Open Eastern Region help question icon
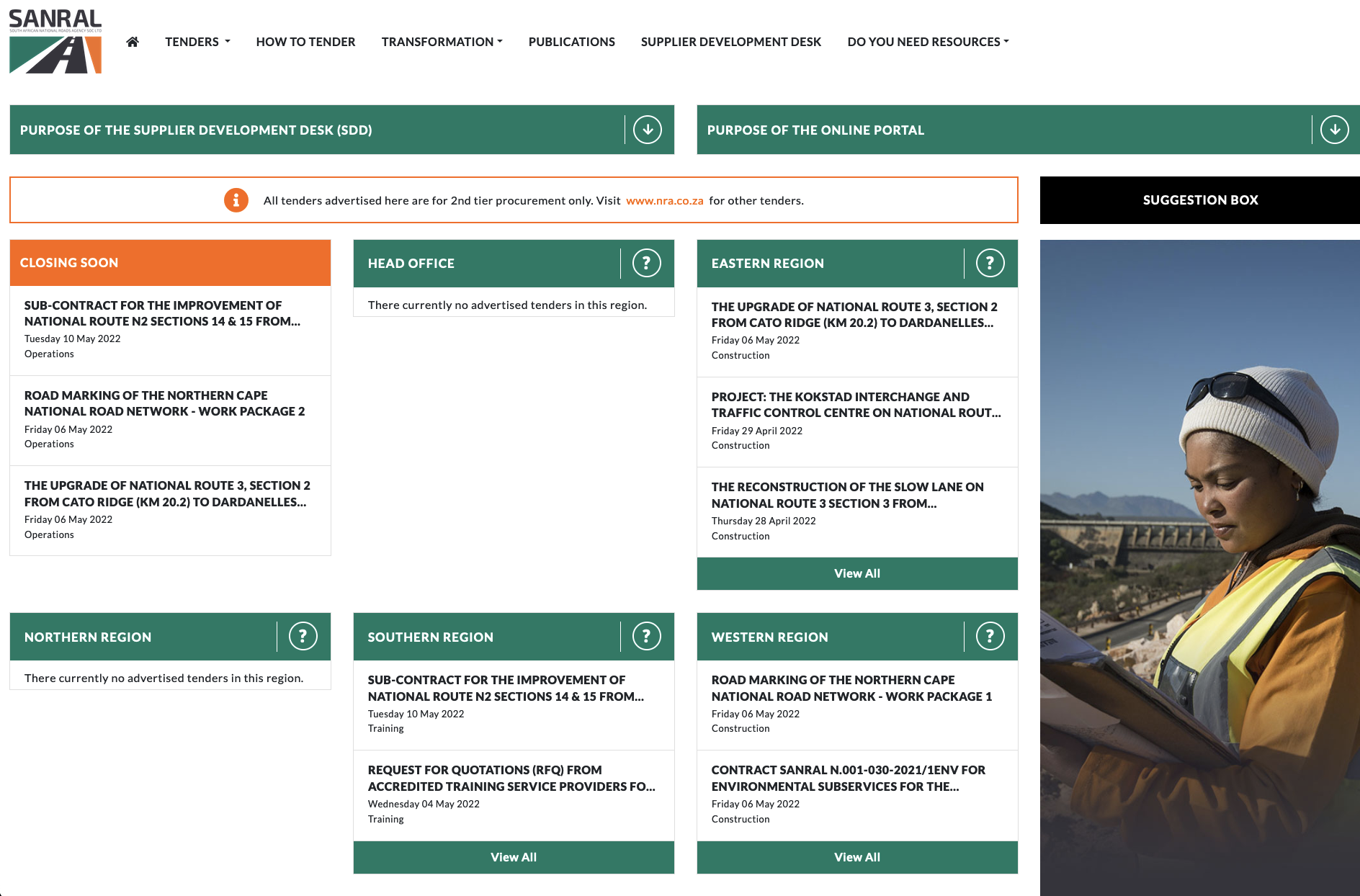Image resolution: width=1360 pixels, height=896 pixels. click(990, 263)
